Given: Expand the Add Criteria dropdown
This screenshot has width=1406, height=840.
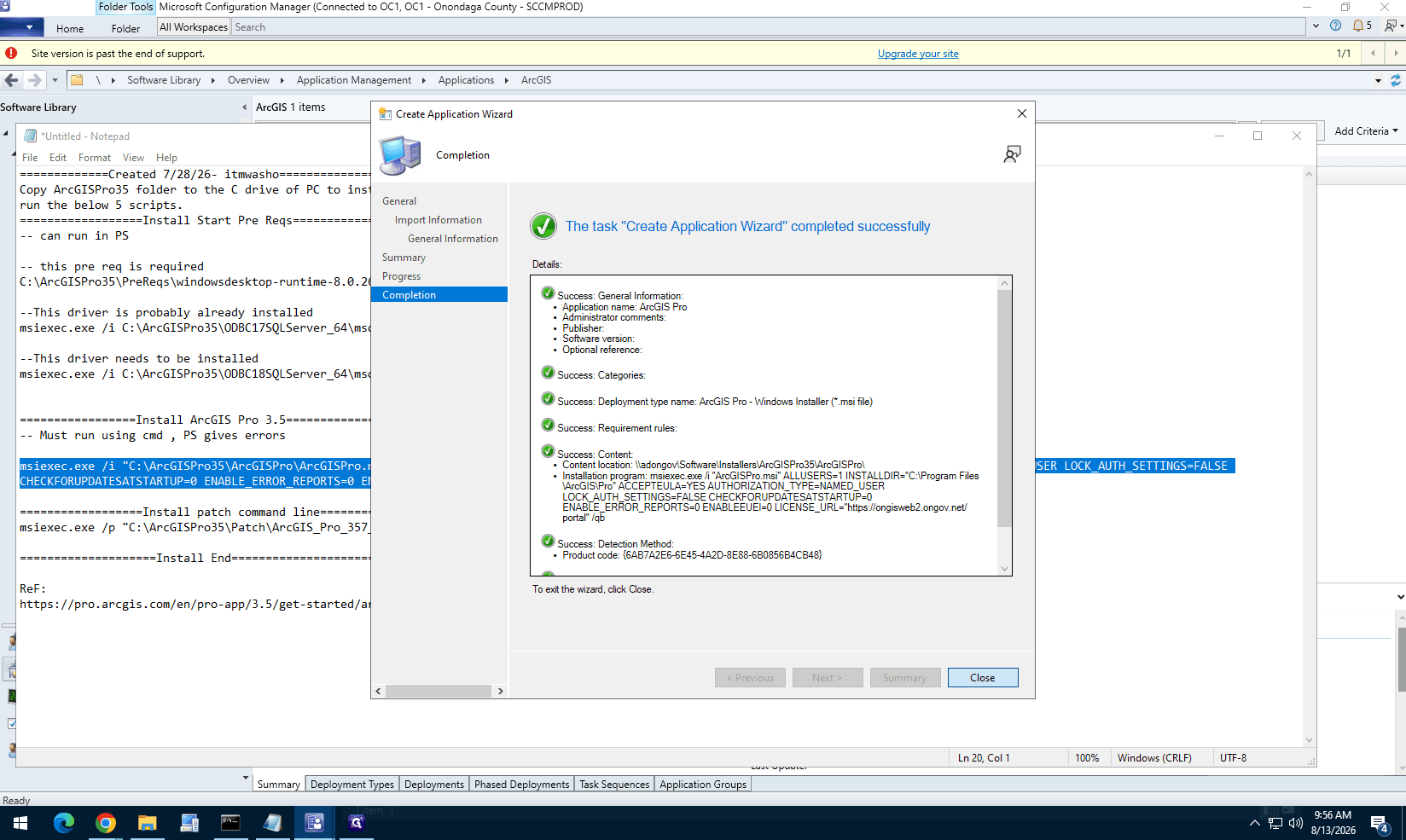Looking at the screenshot, I should 1366,130.
